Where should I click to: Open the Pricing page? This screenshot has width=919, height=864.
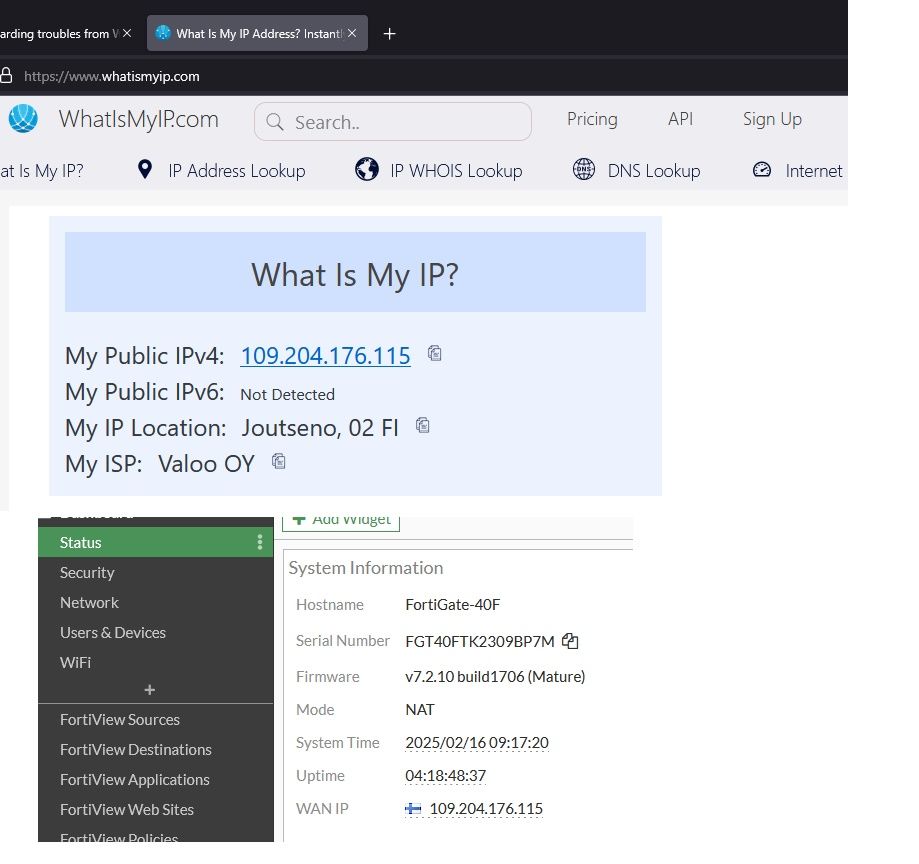pyautogui.click(x=592, y=119)
